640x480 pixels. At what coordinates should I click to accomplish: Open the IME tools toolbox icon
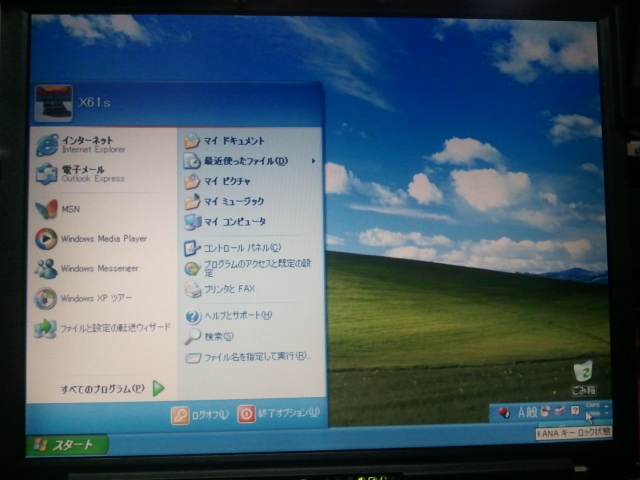(560, 411)
